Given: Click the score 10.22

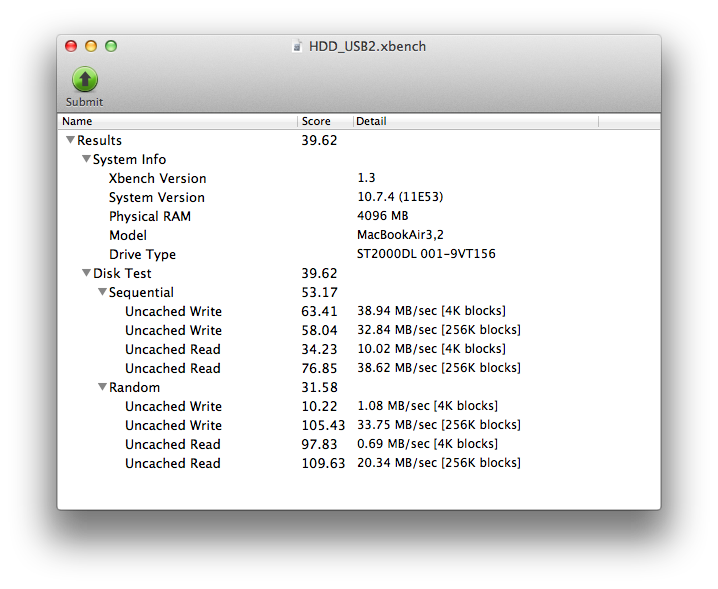Looking at the screenshot, I should click(319, 406).
